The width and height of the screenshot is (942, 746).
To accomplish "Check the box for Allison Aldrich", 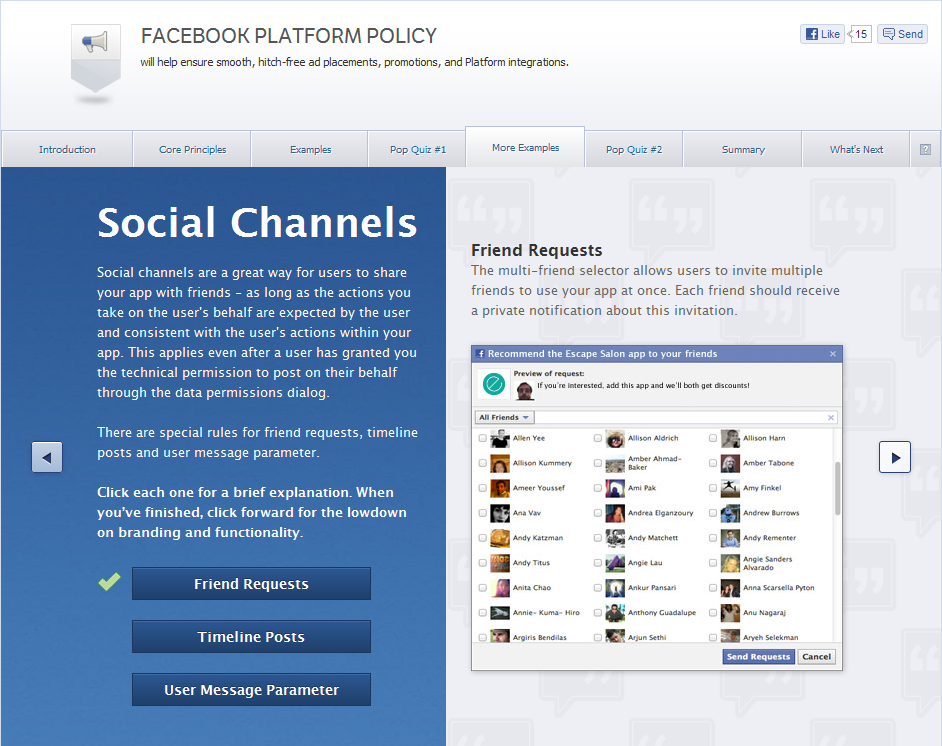I will pos(598,438).
